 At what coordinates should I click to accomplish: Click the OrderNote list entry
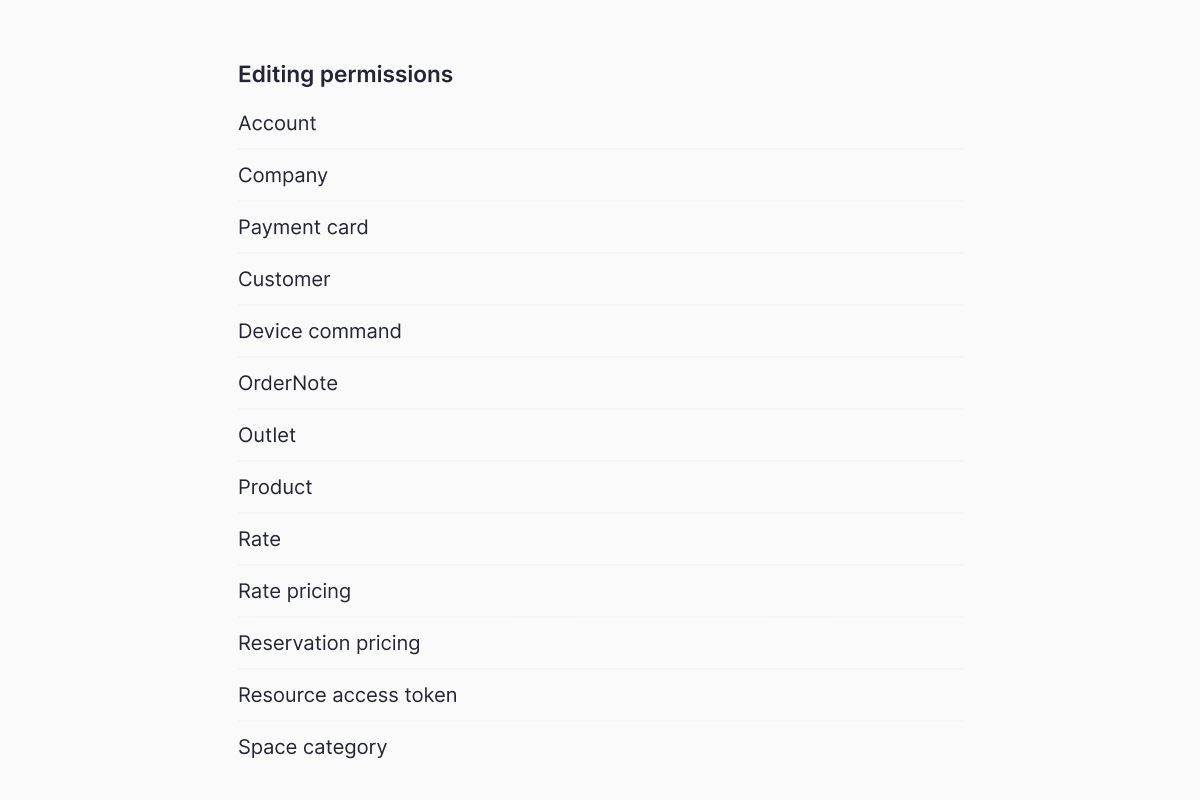[x=600, y=384]
